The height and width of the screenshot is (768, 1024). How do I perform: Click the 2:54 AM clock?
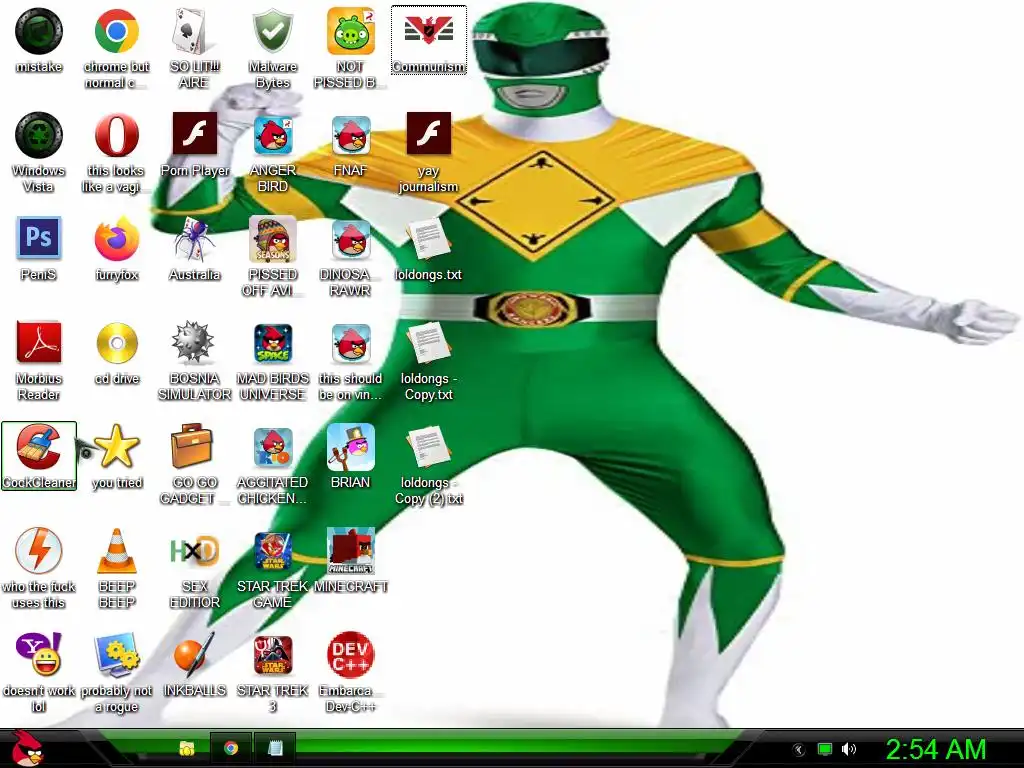(x=935, y=750)
